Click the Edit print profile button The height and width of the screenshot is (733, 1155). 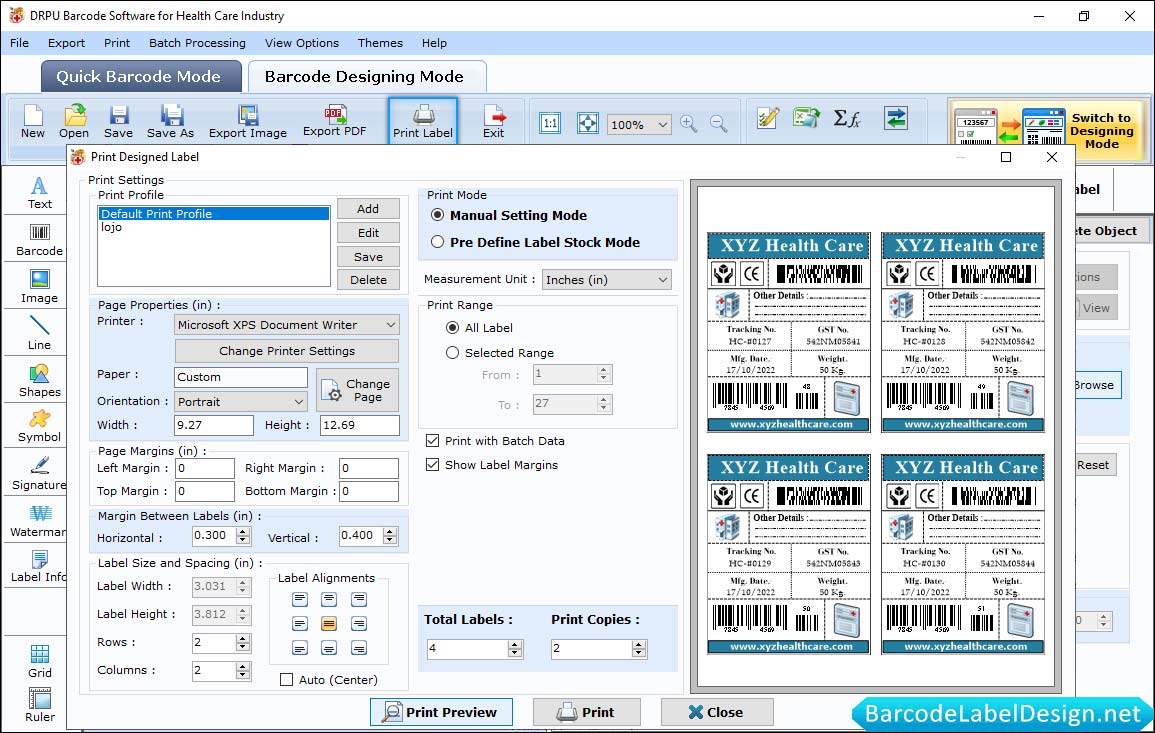(x=368, y=233)
